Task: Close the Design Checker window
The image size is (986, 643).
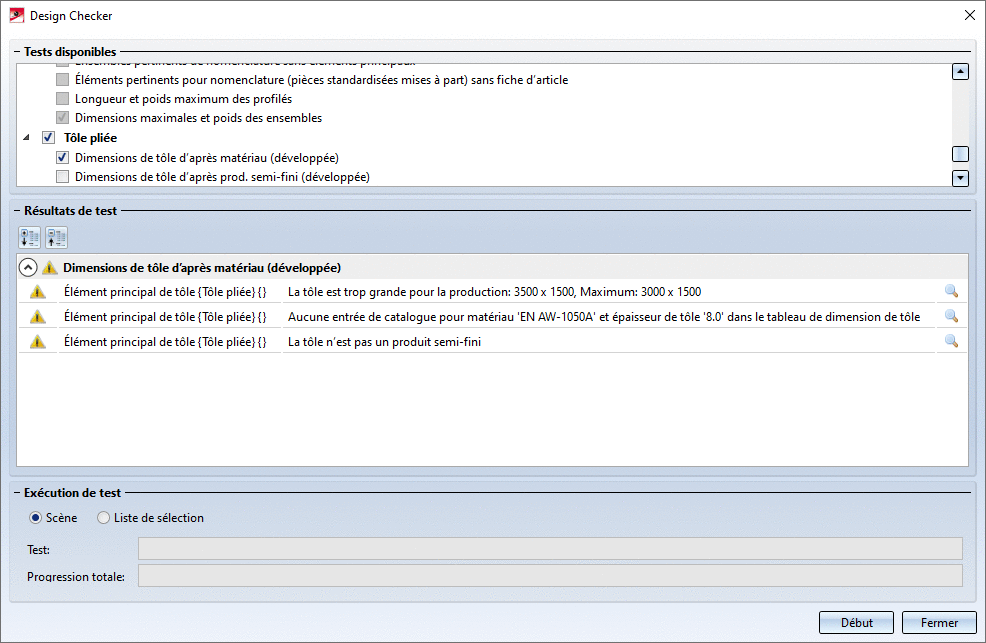Action: [x=970, y=15]
